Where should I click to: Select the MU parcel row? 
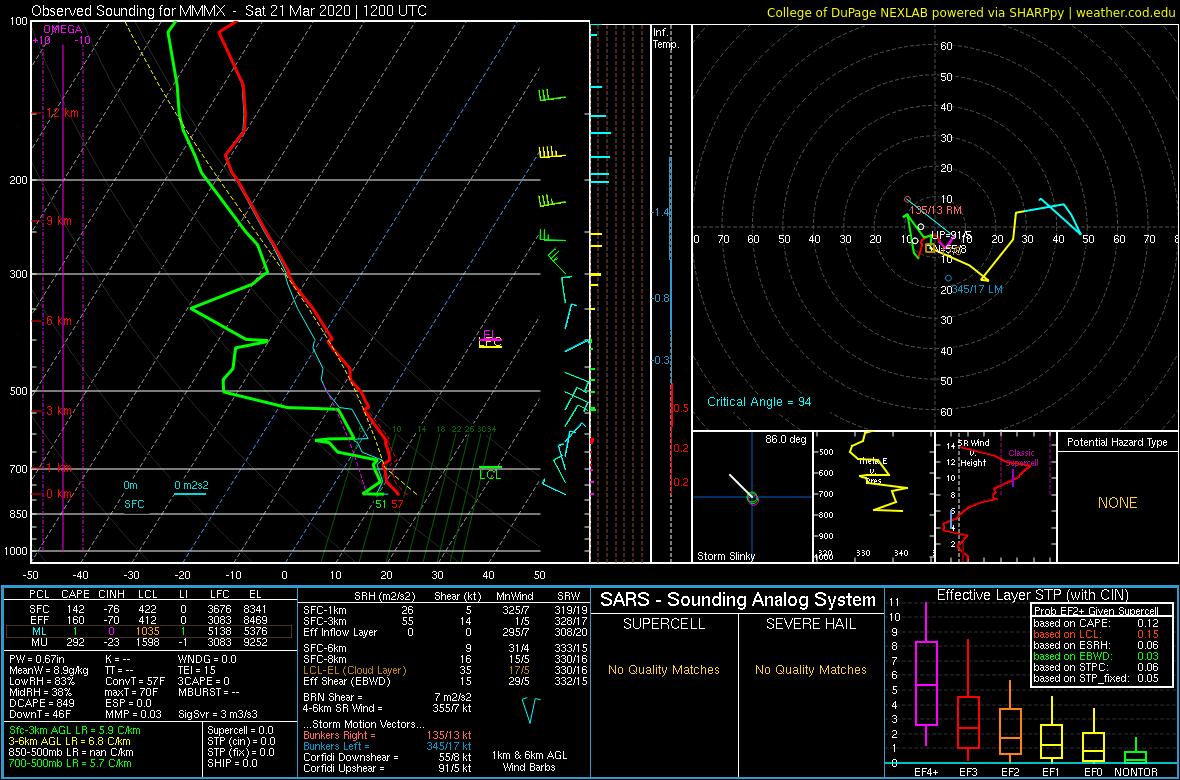(x=149, y=644)
